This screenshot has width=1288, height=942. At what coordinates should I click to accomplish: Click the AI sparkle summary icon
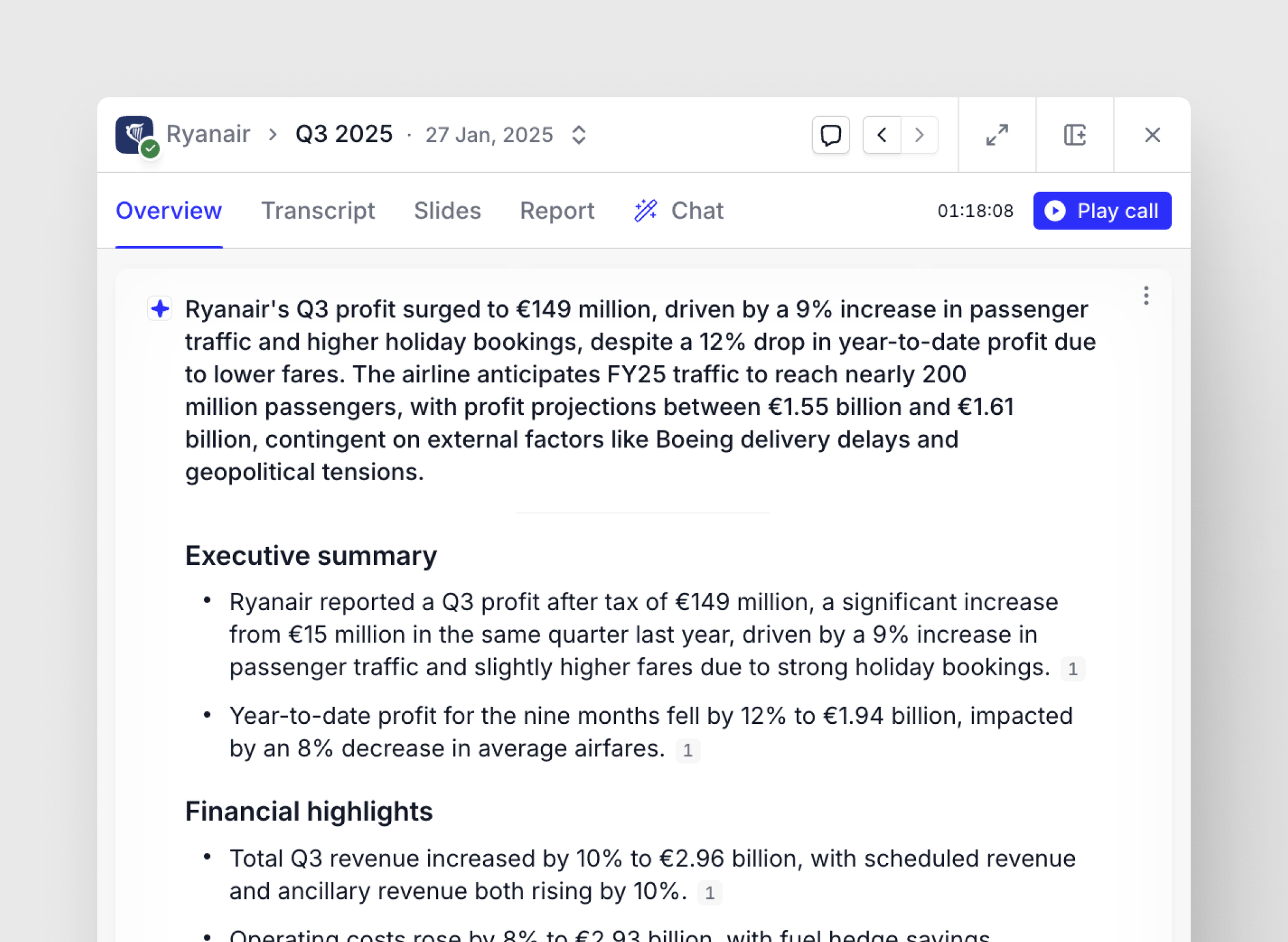coord(160,309)
